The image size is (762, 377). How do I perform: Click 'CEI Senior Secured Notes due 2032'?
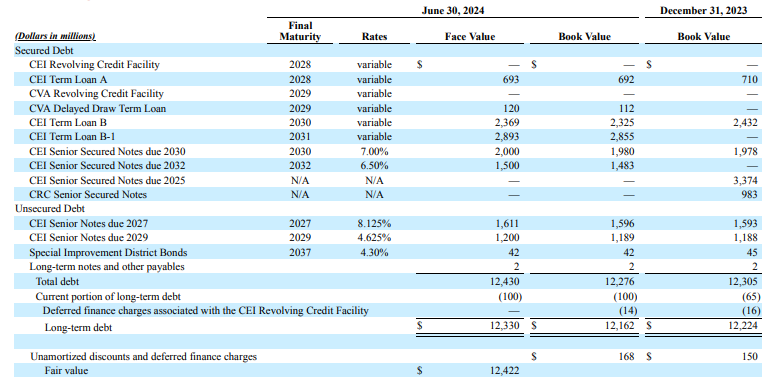tap(107, 165)
